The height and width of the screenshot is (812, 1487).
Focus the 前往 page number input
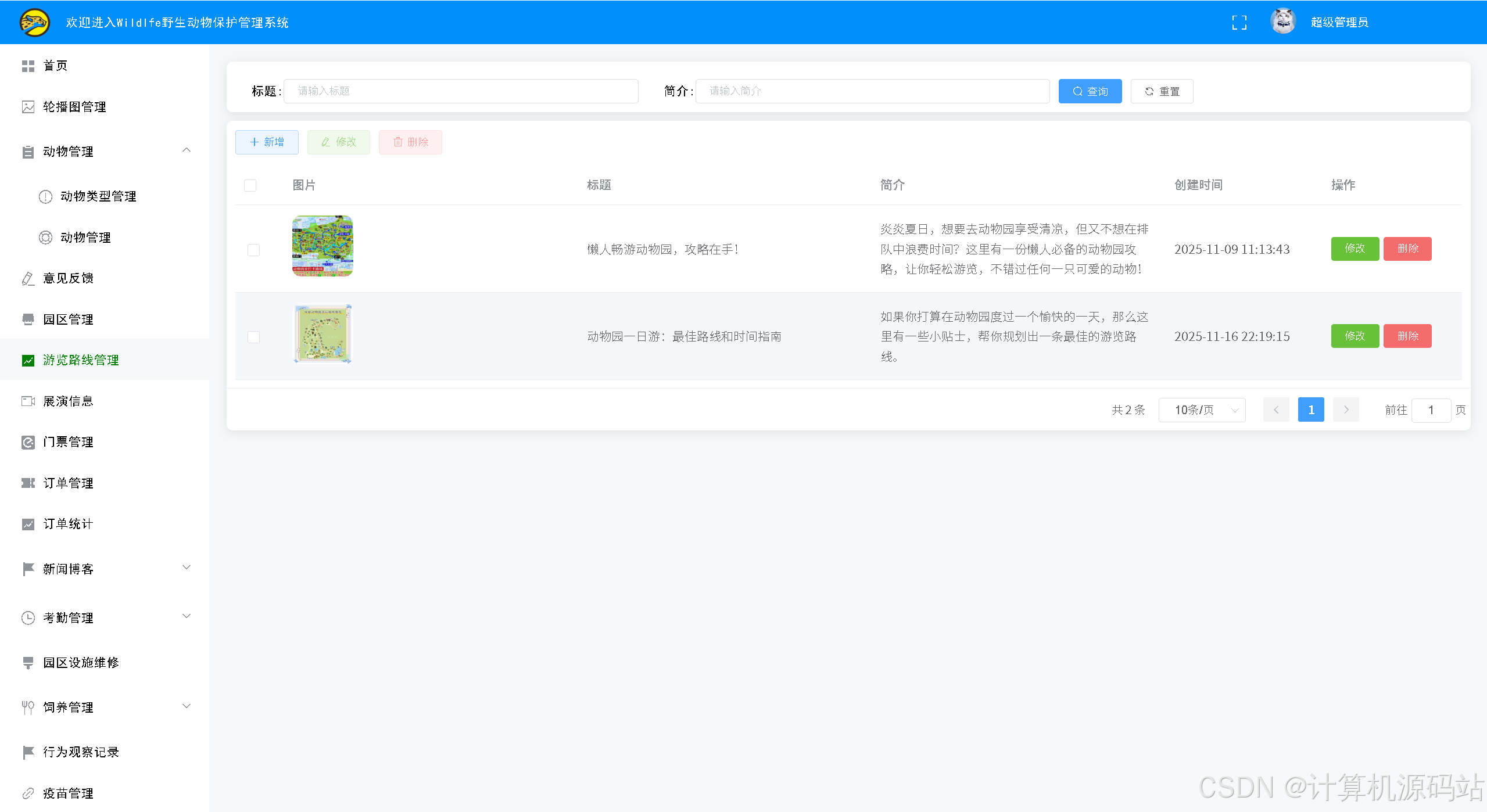click(1431, 410)
